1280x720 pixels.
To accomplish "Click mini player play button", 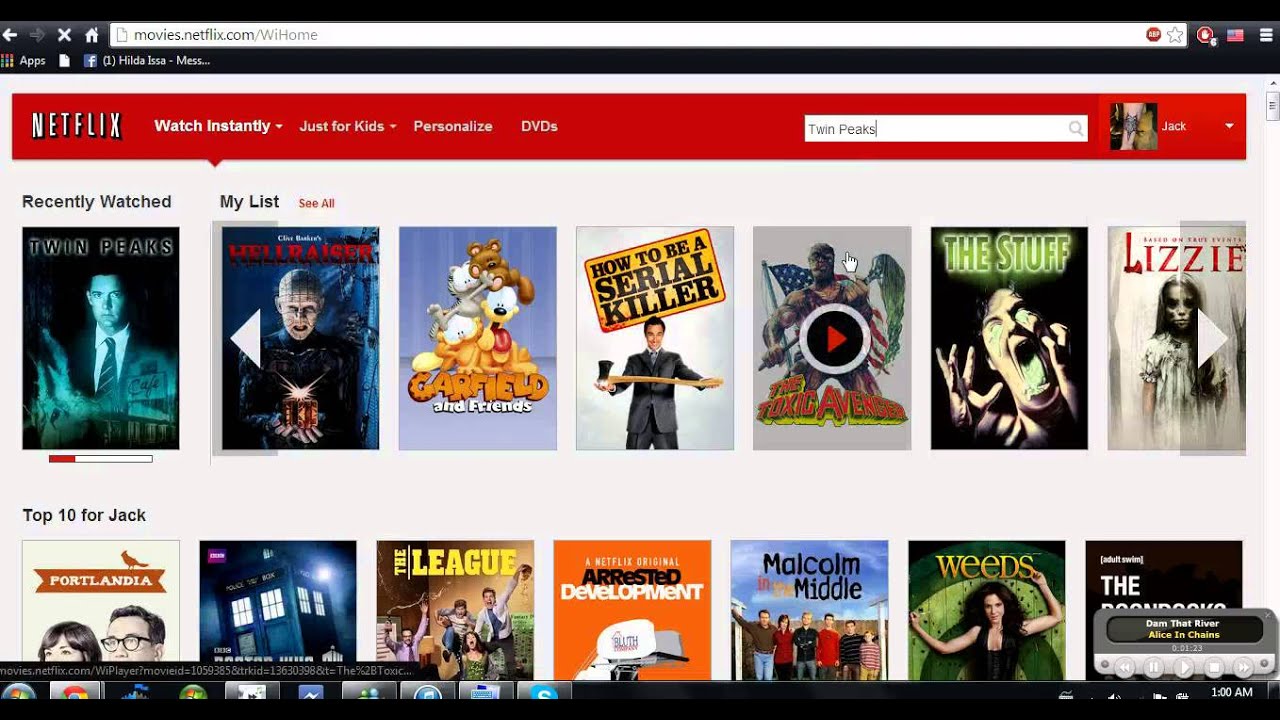I will pos(1184,667).
